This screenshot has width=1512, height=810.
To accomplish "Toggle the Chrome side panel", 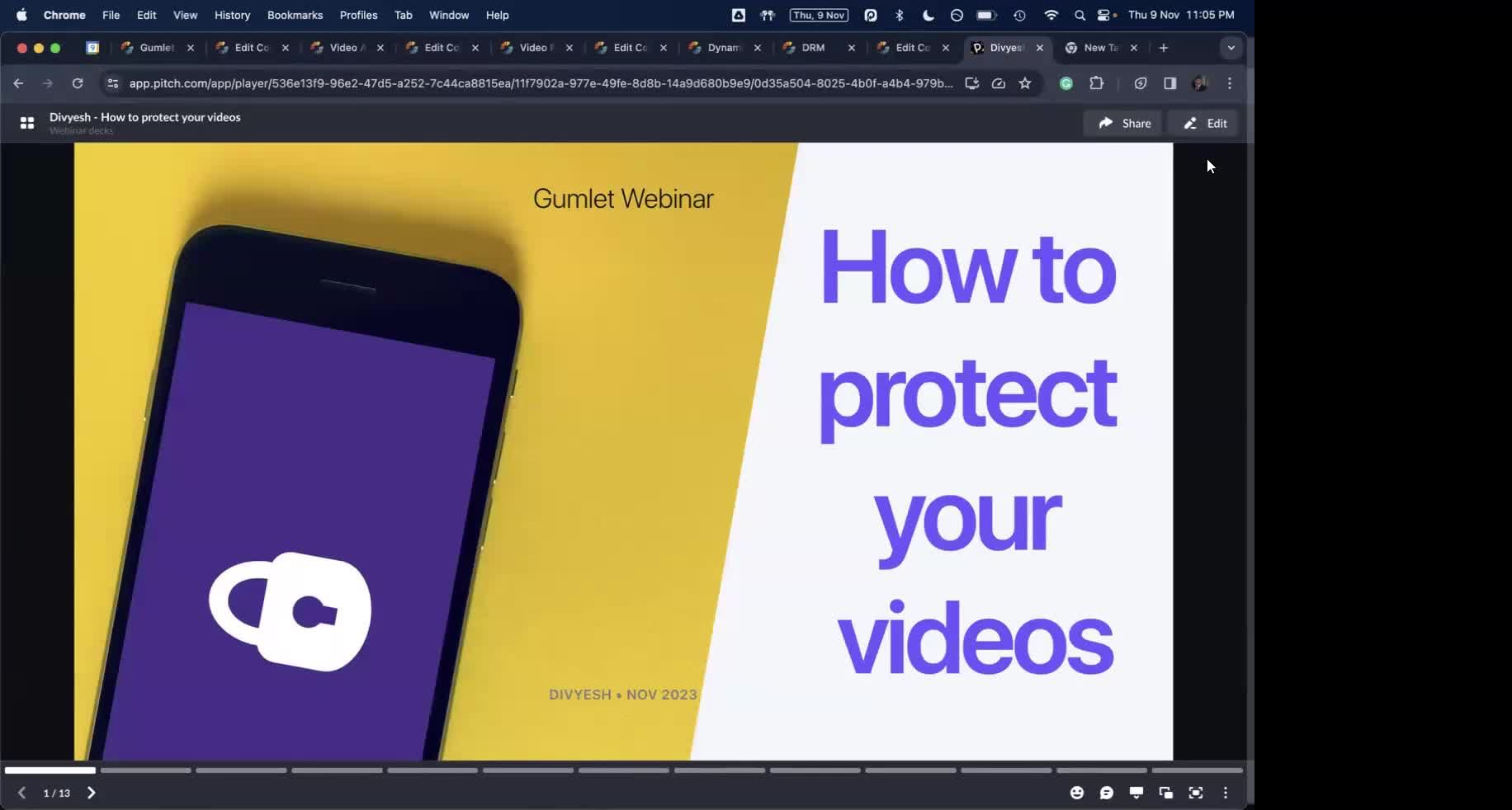I will click(1170, 83).
